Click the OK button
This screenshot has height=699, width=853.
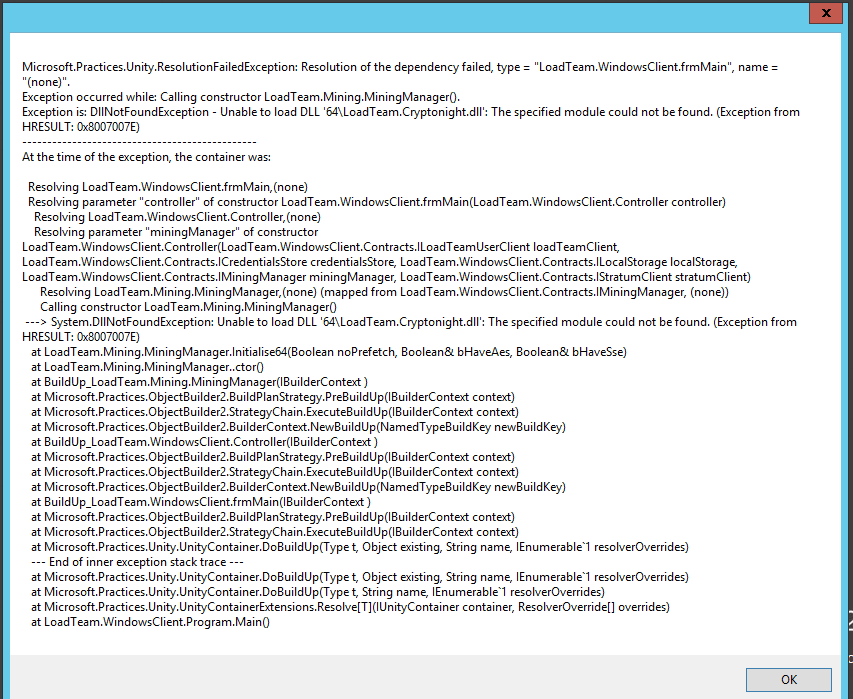(788, 679)
